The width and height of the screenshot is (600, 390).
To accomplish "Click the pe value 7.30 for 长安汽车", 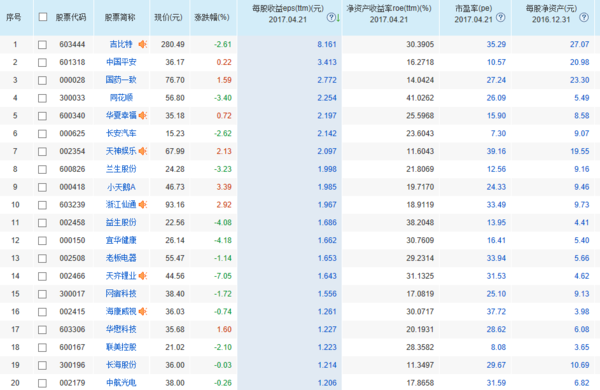I will (498, 133).
